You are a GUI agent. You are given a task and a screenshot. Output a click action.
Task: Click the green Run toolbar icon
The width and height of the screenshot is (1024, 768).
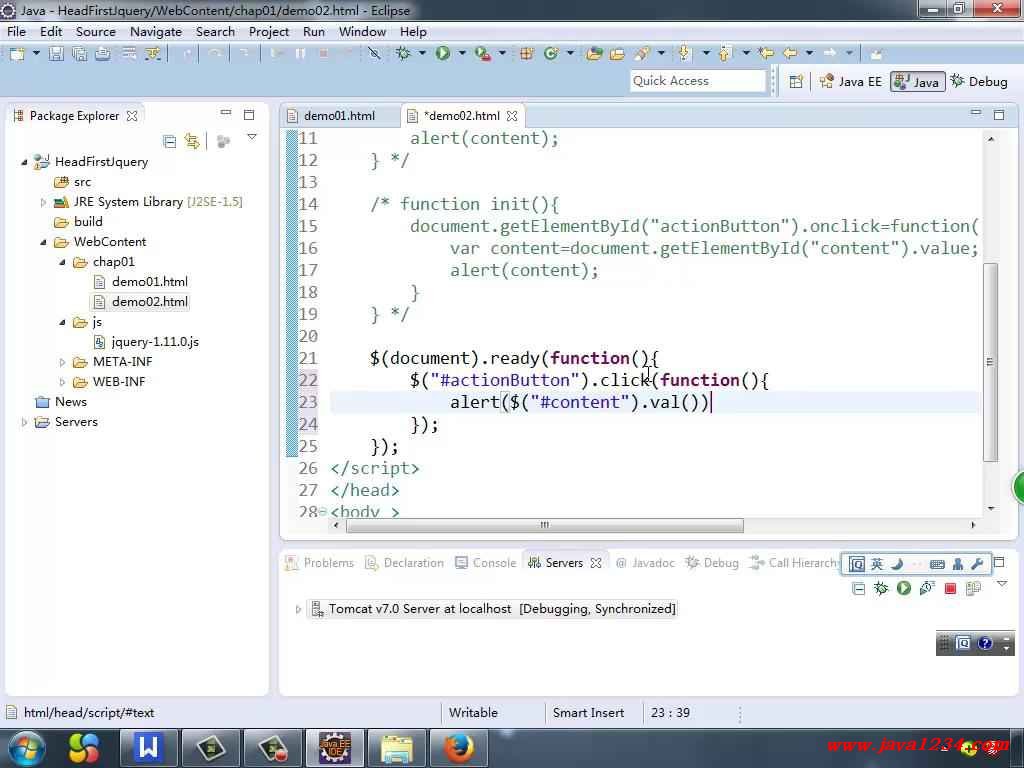[x=443, y=54]
